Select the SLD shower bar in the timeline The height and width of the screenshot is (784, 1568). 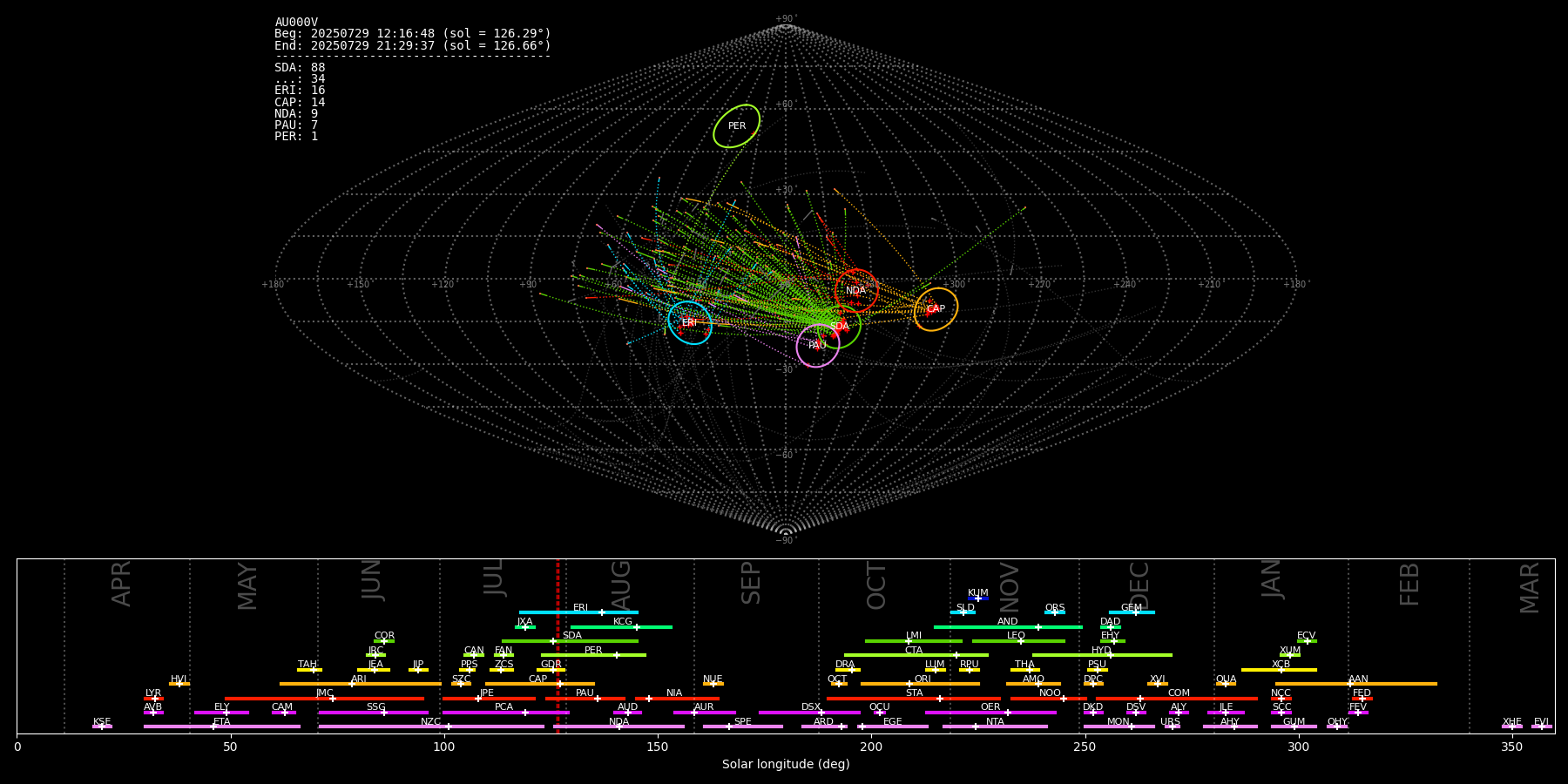963,612
